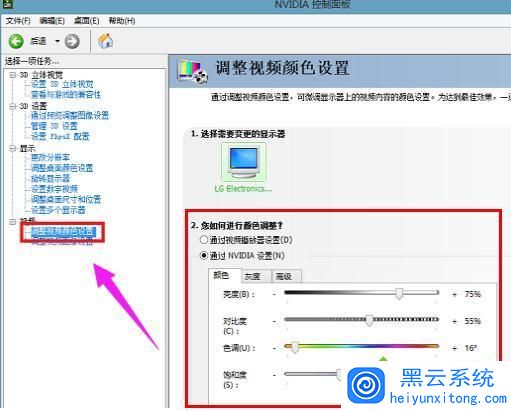Screen dimensions: 511x411
Task: Open 管理 3D 设置 task
Action: [54, 126]
